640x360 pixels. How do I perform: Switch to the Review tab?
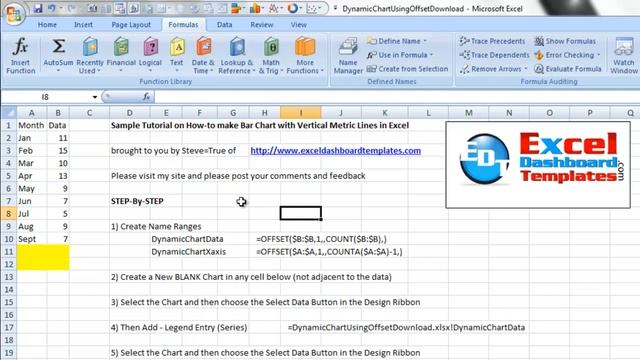[262, 25]
